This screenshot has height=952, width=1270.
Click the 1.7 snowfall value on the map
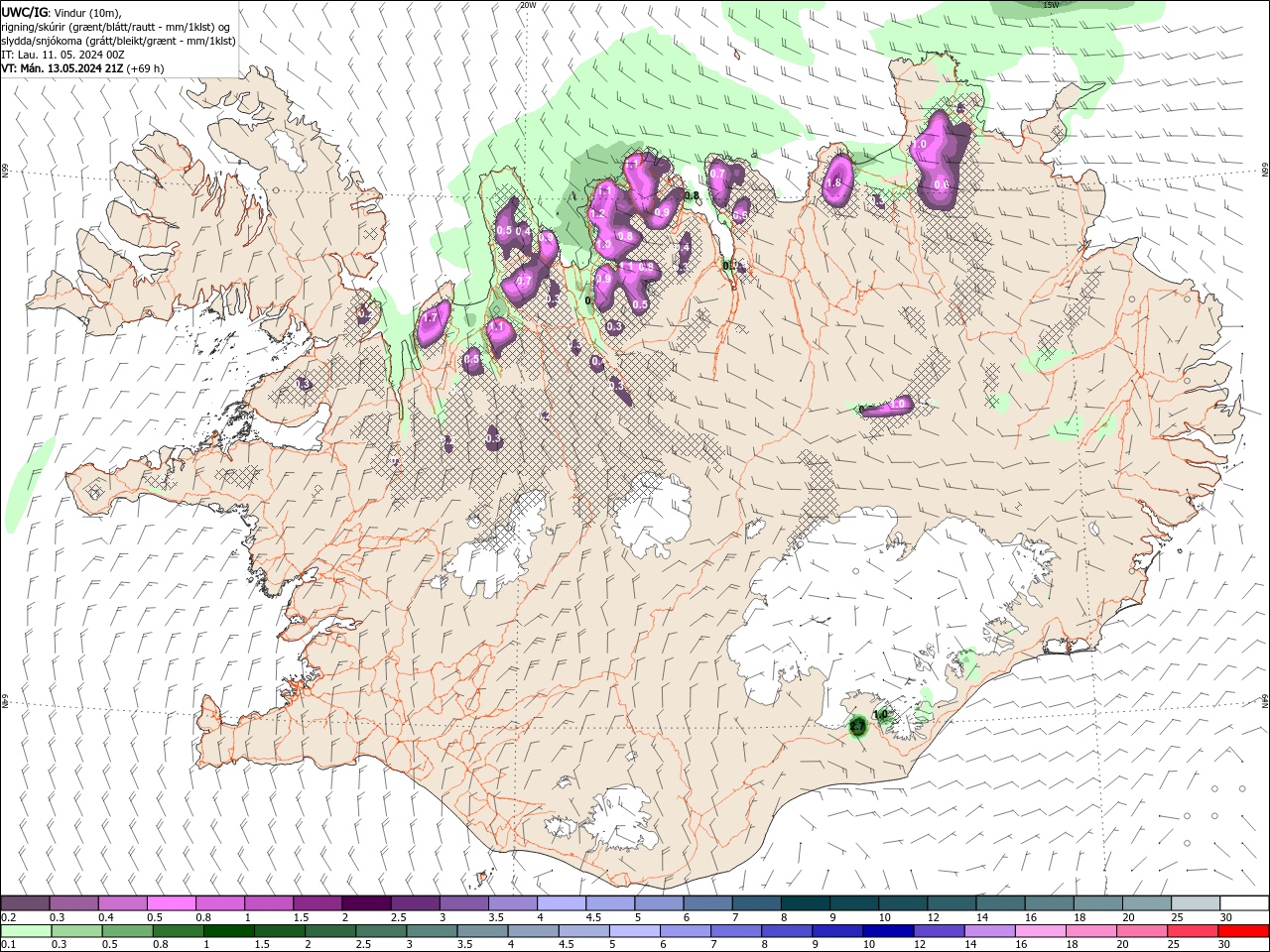pyautogui.click(x=430, y=318)
